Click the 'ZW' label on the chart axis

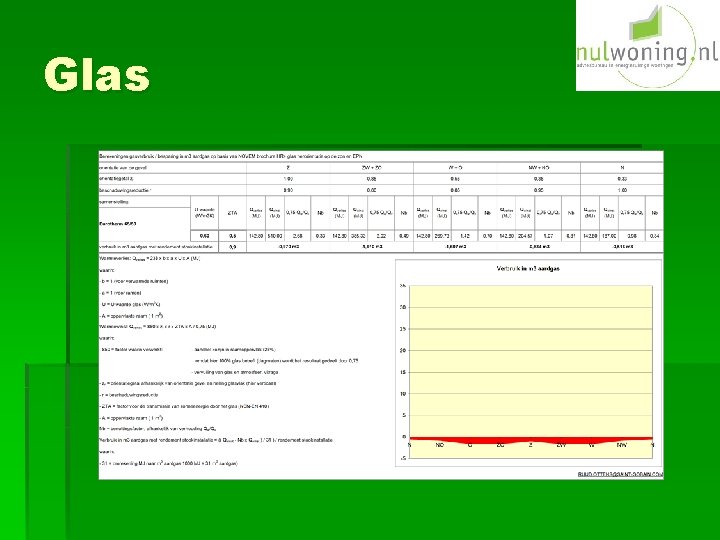click(561, 445)
